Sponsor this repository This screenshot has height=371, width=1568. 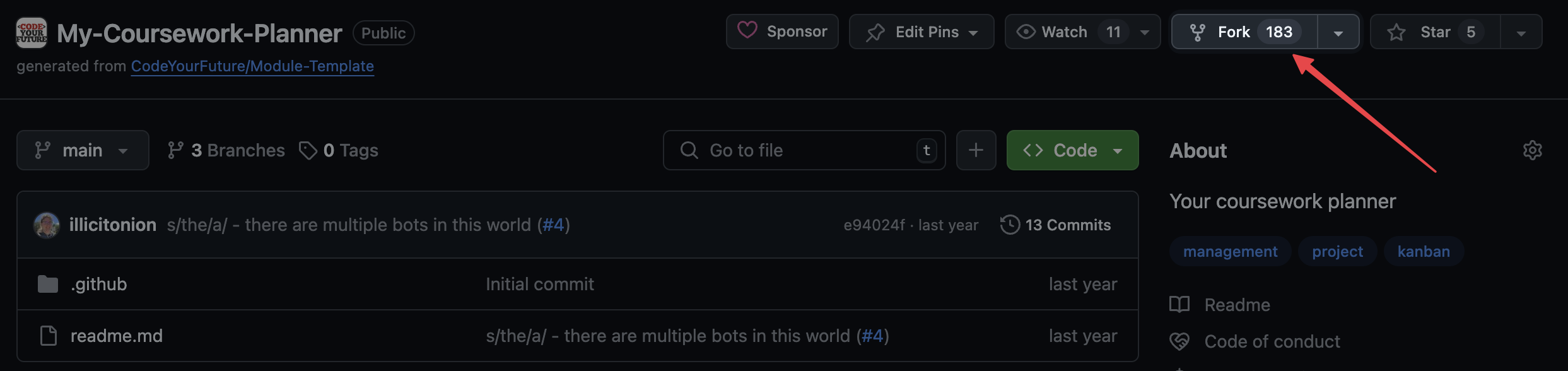(782, 32)
